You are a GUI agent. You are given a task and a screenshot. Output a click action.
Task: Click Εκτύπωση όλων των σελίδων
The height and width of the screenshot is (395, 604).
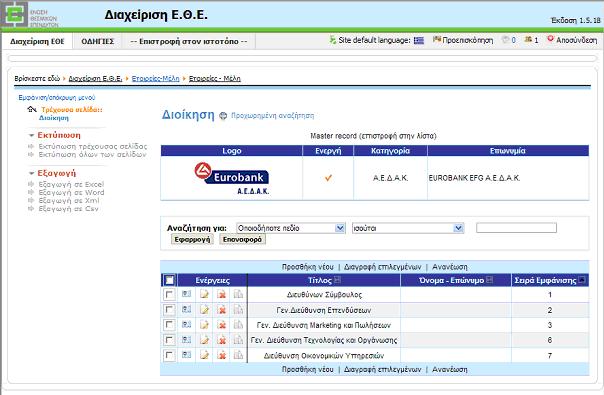92,155
